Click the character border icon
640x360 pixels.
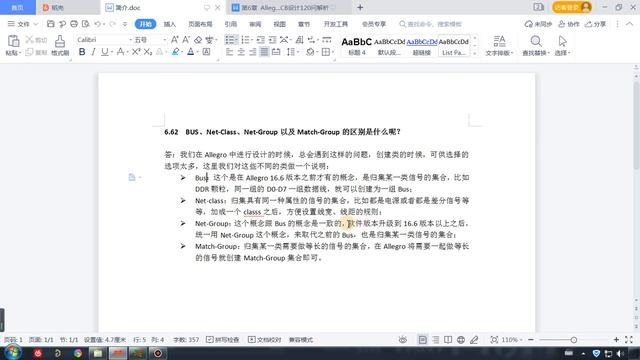[207, 52]
